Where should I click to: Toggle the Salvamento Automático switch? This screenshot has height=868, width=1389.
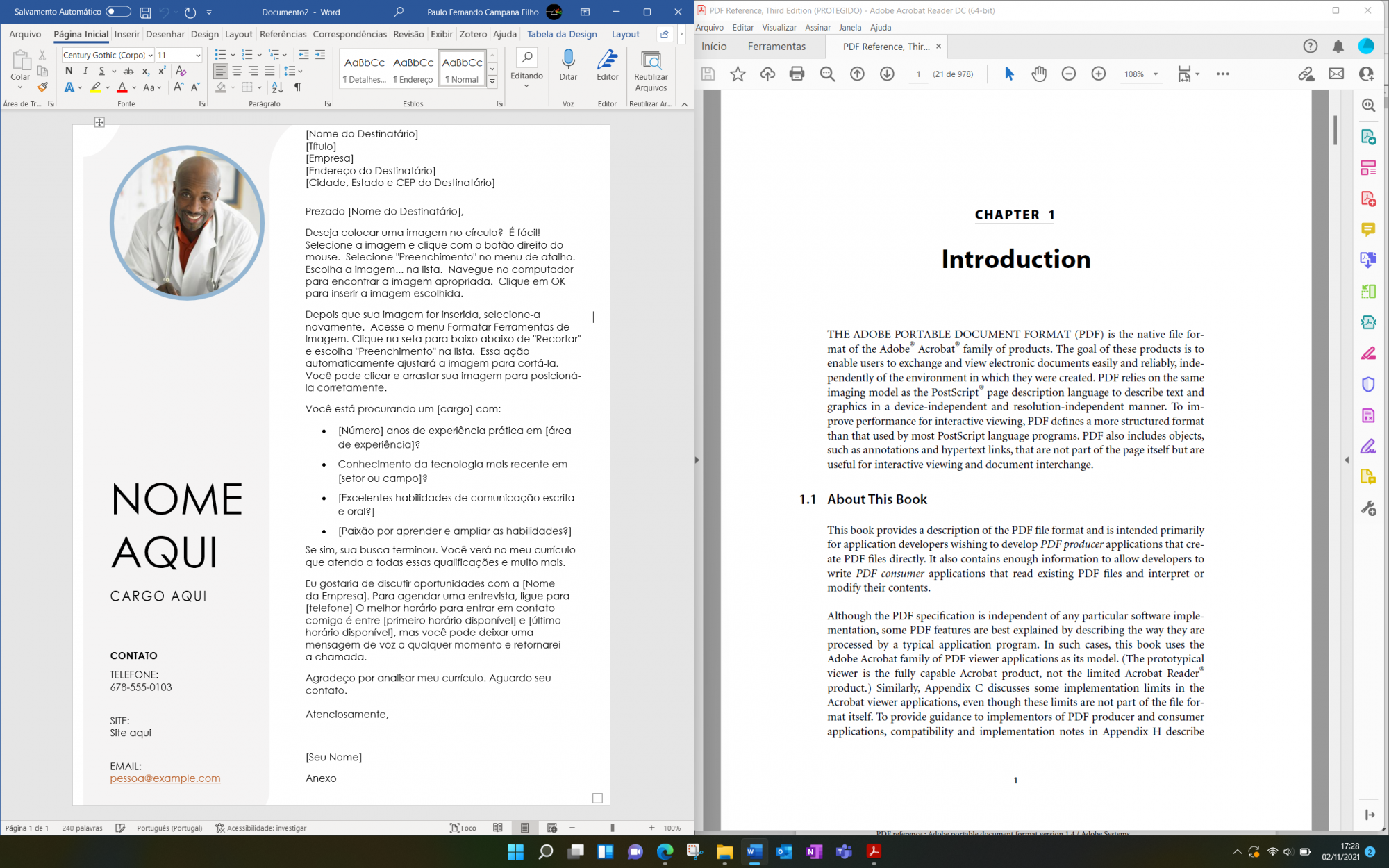[x=118, y=12]
